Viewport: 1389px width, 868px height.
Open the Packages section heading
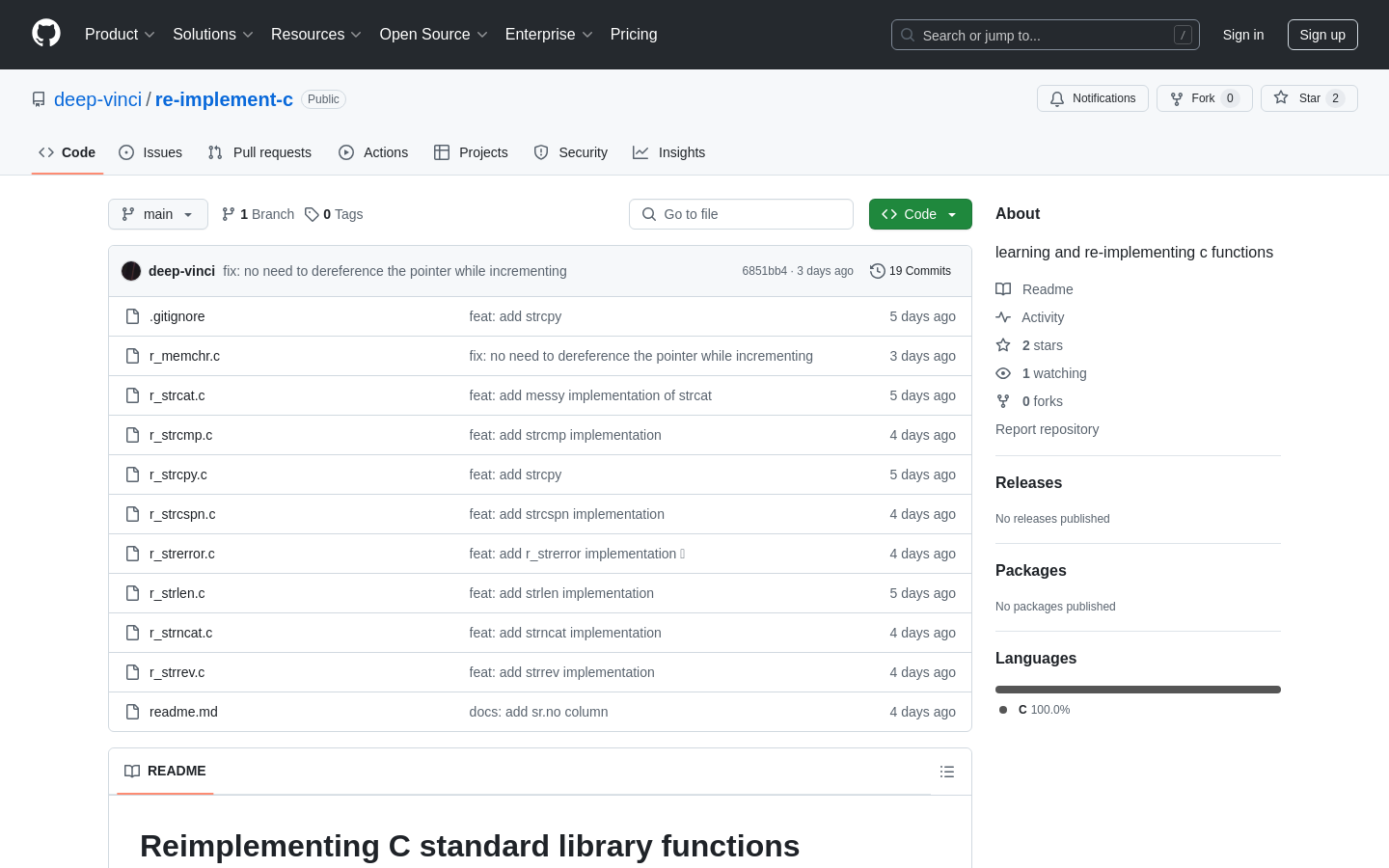1030,571
